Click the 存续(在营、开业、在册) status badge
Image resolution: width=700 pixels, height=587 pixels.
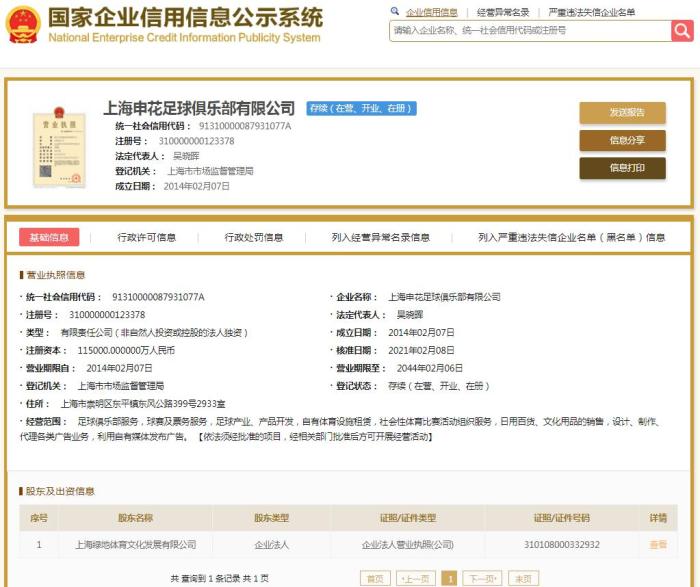361,108
